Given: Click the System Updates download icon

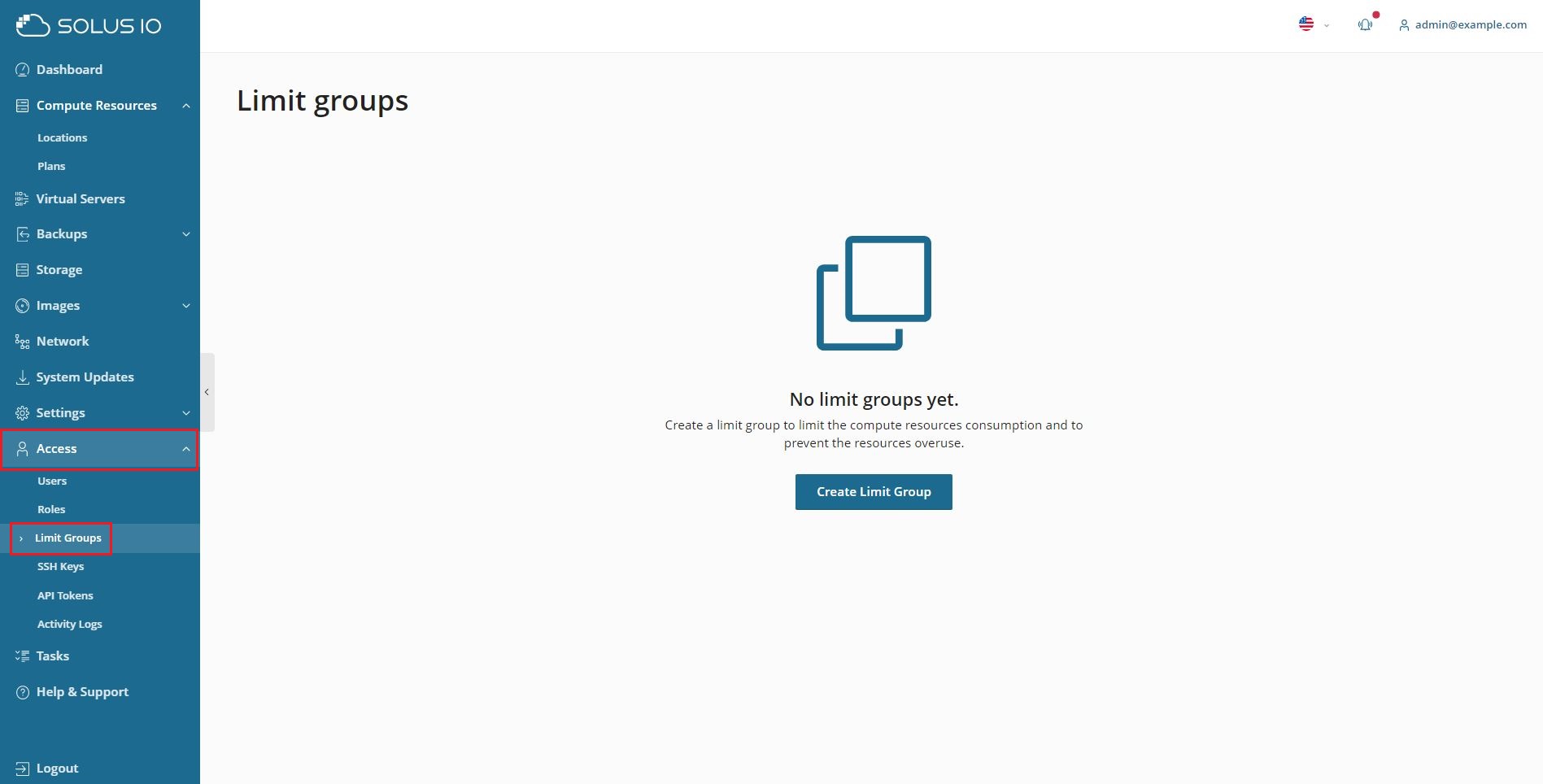Looking at the screenshot, I should (x=23, y=377).
